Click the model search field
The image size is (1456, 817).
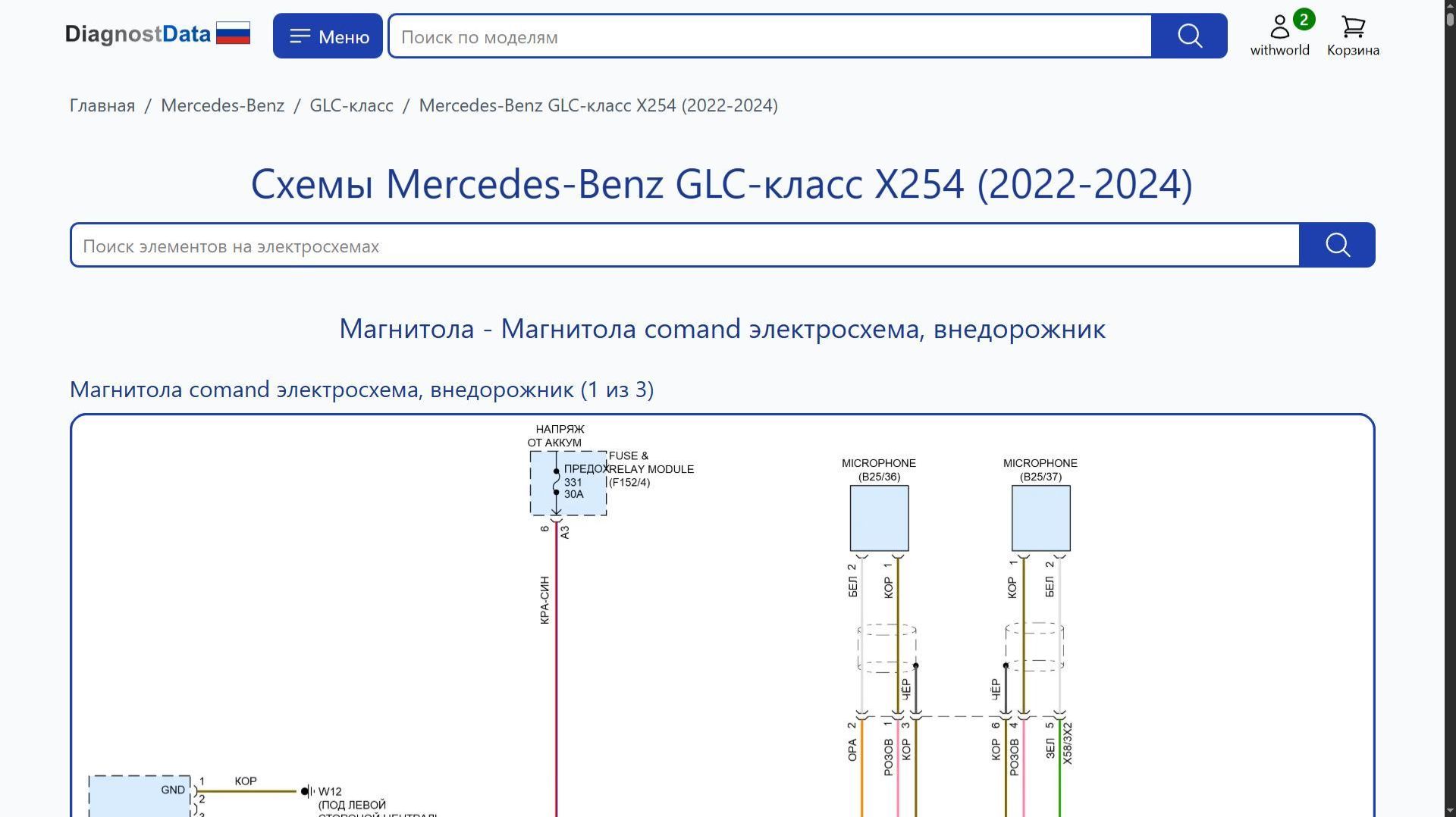coord(770,36)
